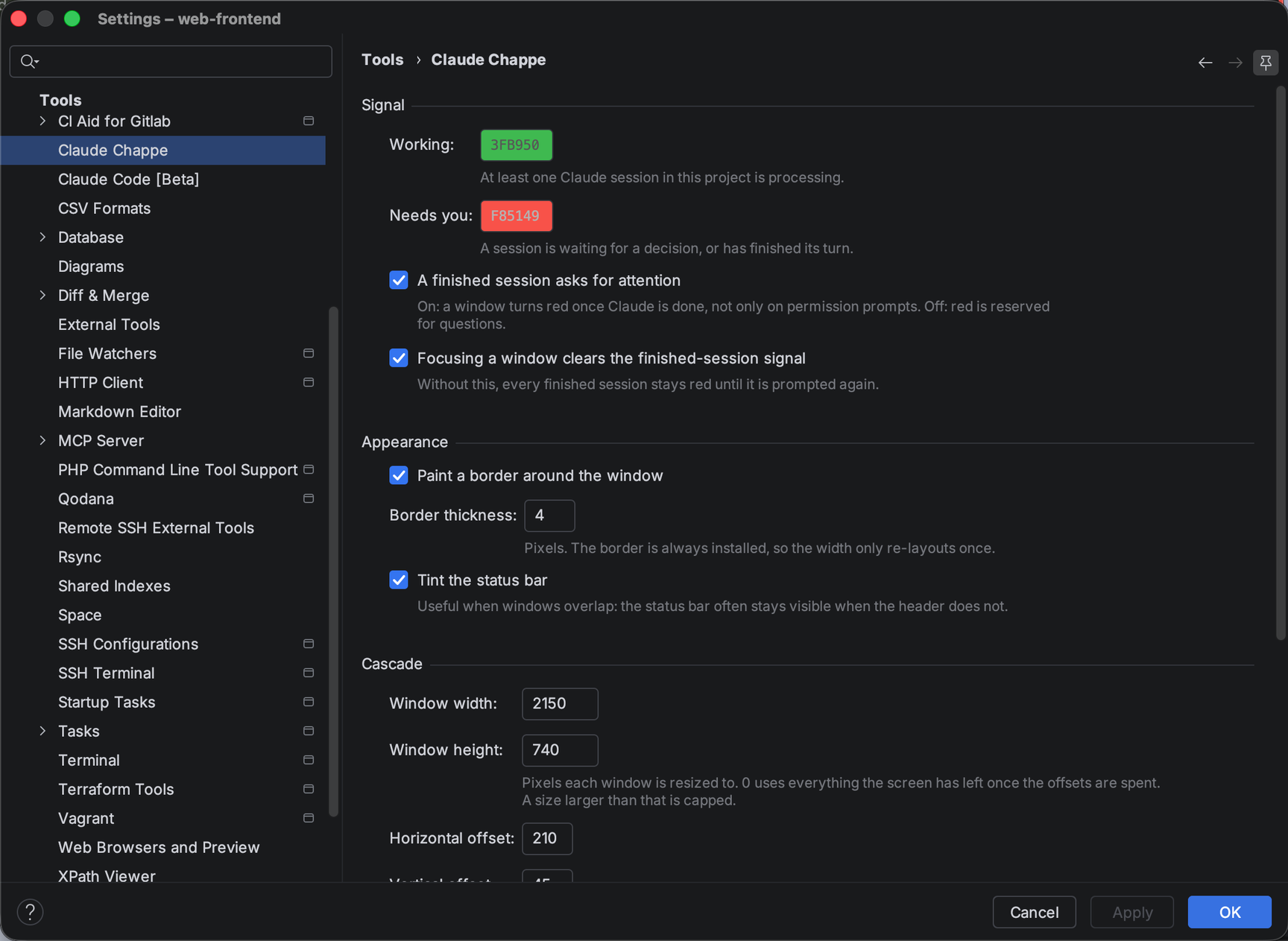Click project-level icon beside CI Aid for Gitlab
Screen dimensions: 1288x941
[309, 121]
